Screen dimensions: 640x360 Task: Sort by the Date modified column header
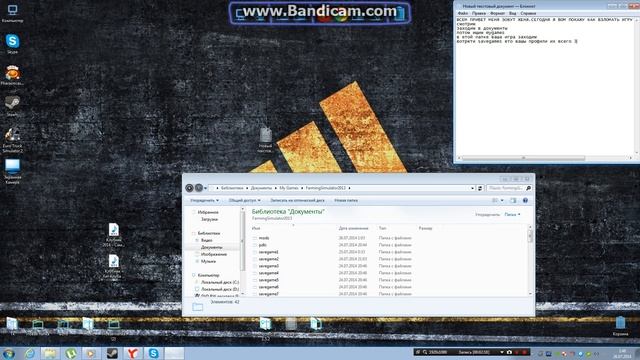tap(353, 228)
